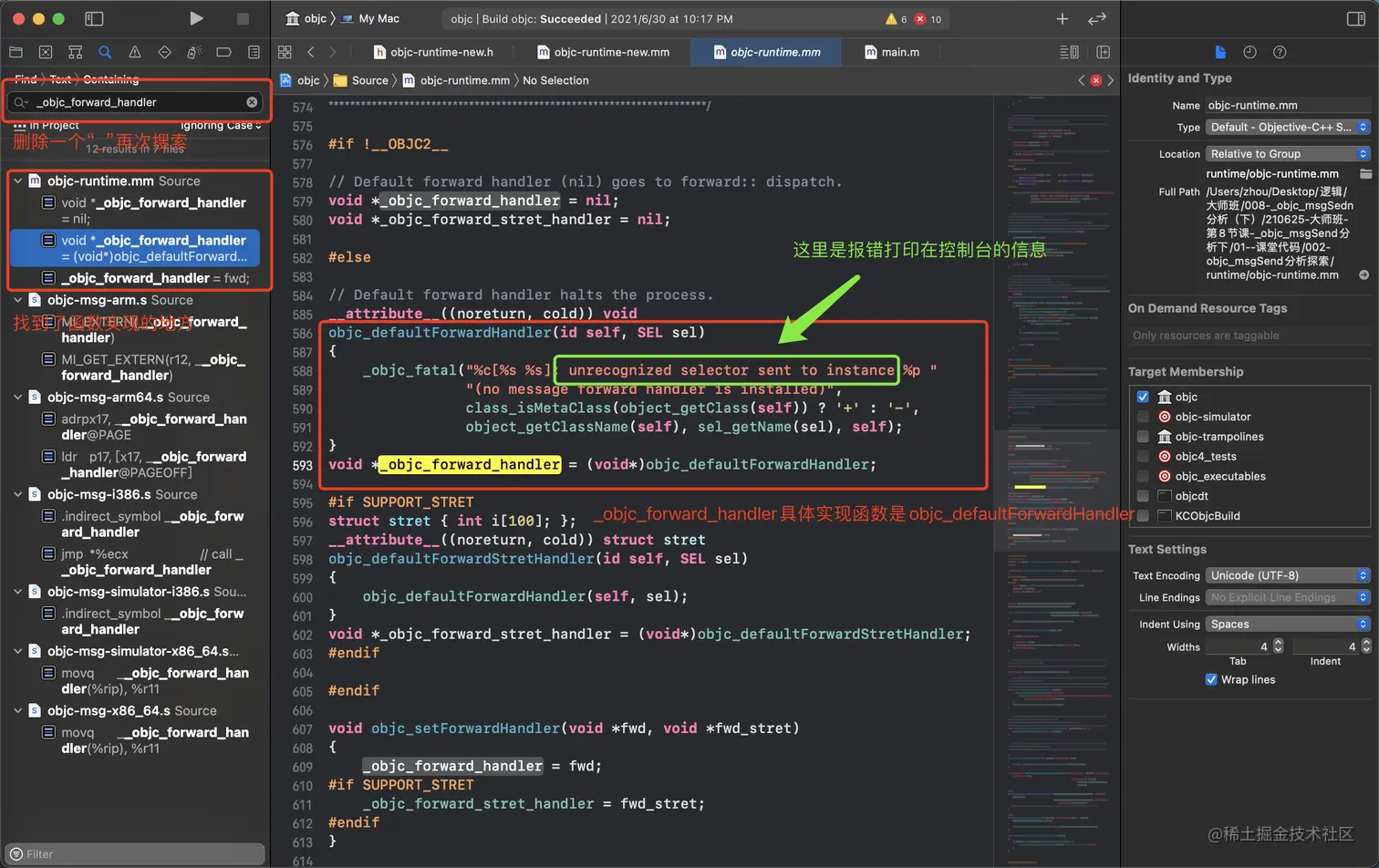Check objcdt target membership

pyautogui.click(x=1143, y=496)
